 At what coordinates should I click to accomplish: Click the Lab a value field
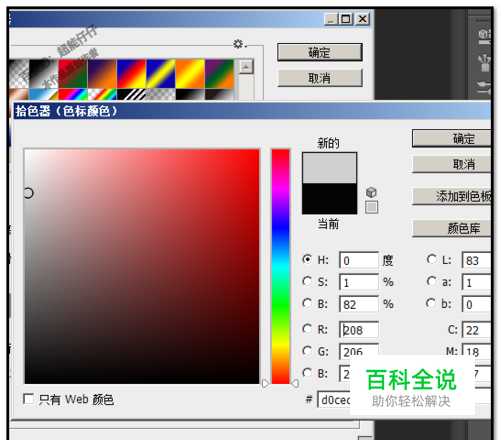[x=476, y=282]
